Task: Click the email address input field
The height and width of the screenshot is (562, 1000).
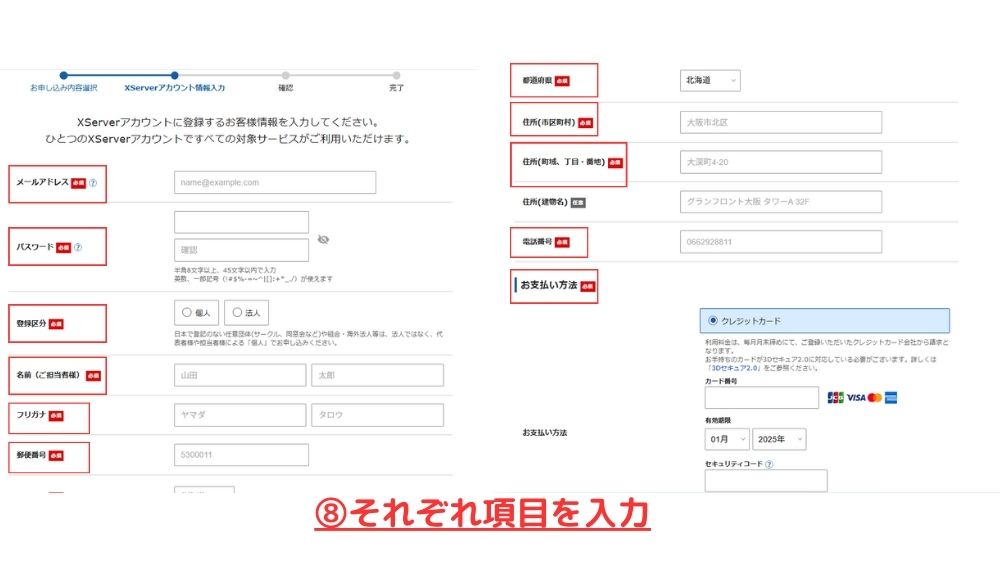Action: click(275, 182)
